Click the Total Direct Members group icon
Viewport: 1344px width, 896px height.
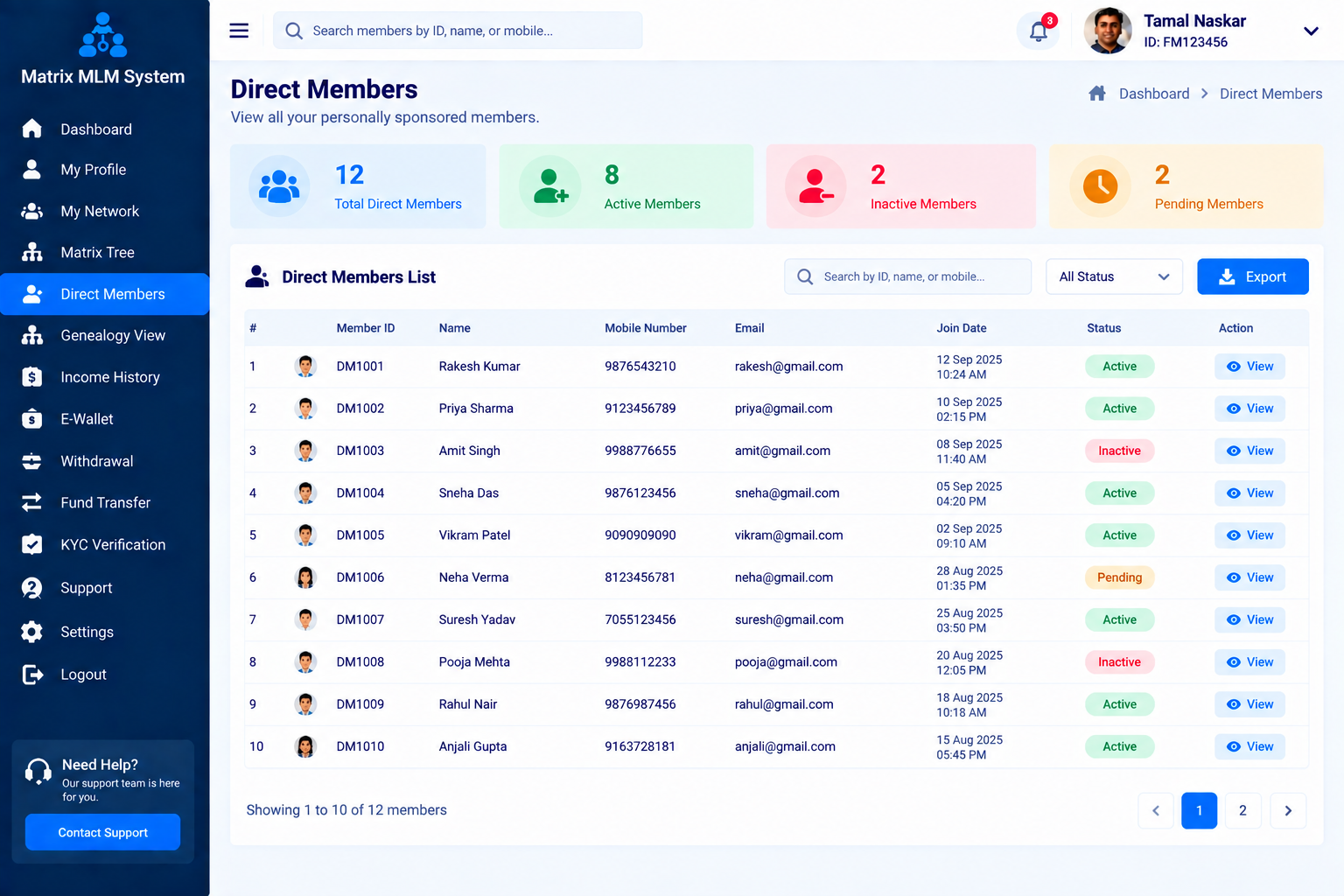pos(279,186)
